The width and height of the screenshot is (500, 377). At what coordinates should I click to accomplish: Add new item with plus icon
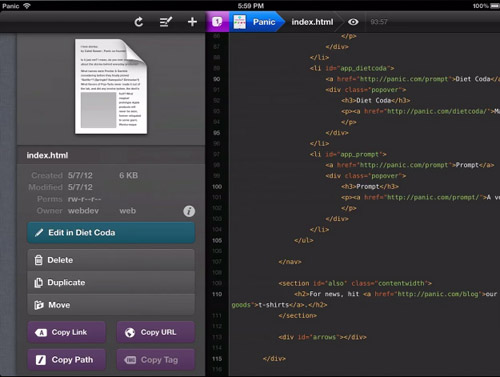pos(192,22)
